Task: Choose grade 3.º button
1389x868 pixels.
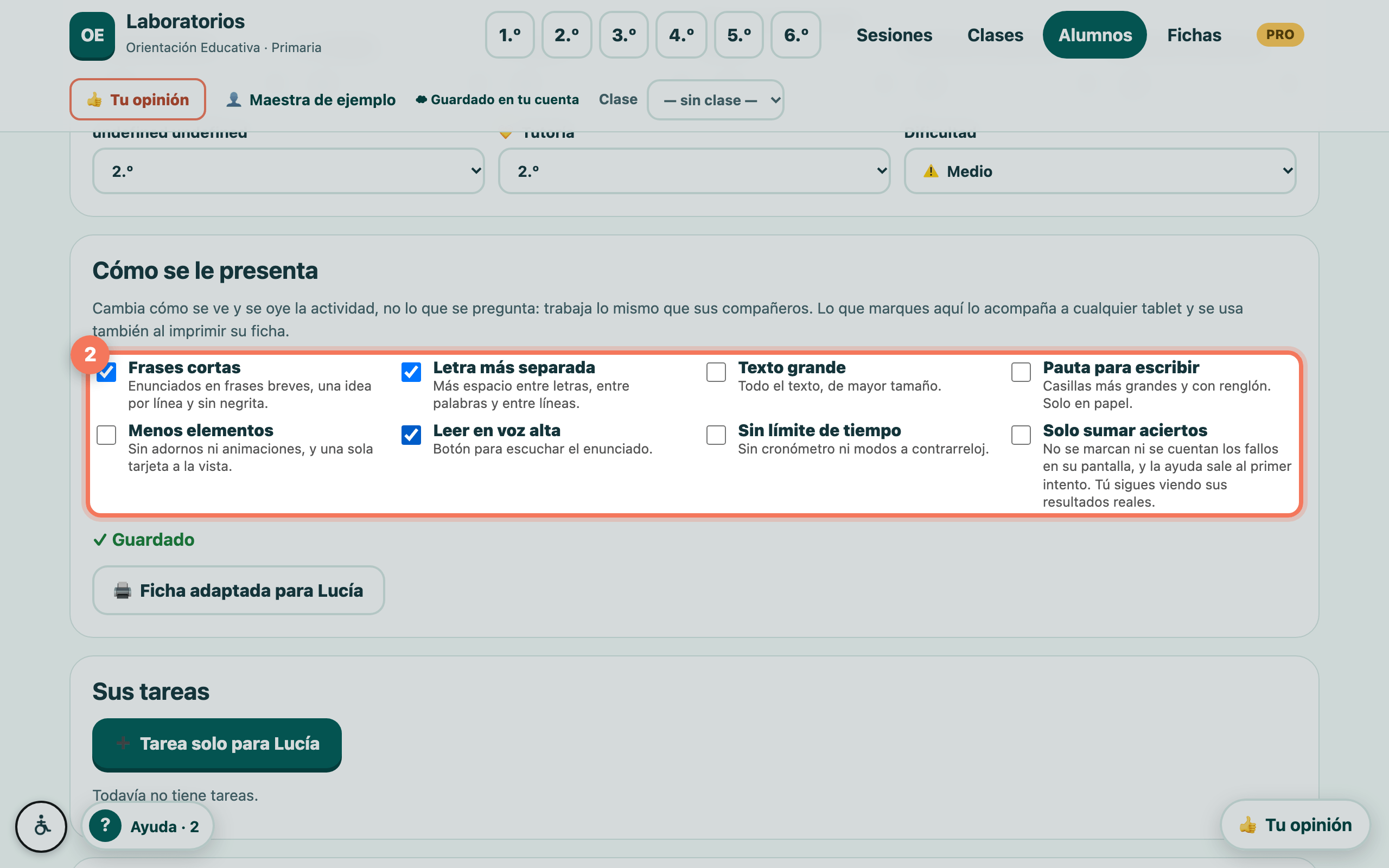Action: pyautogui.click(x=624, y=35)
